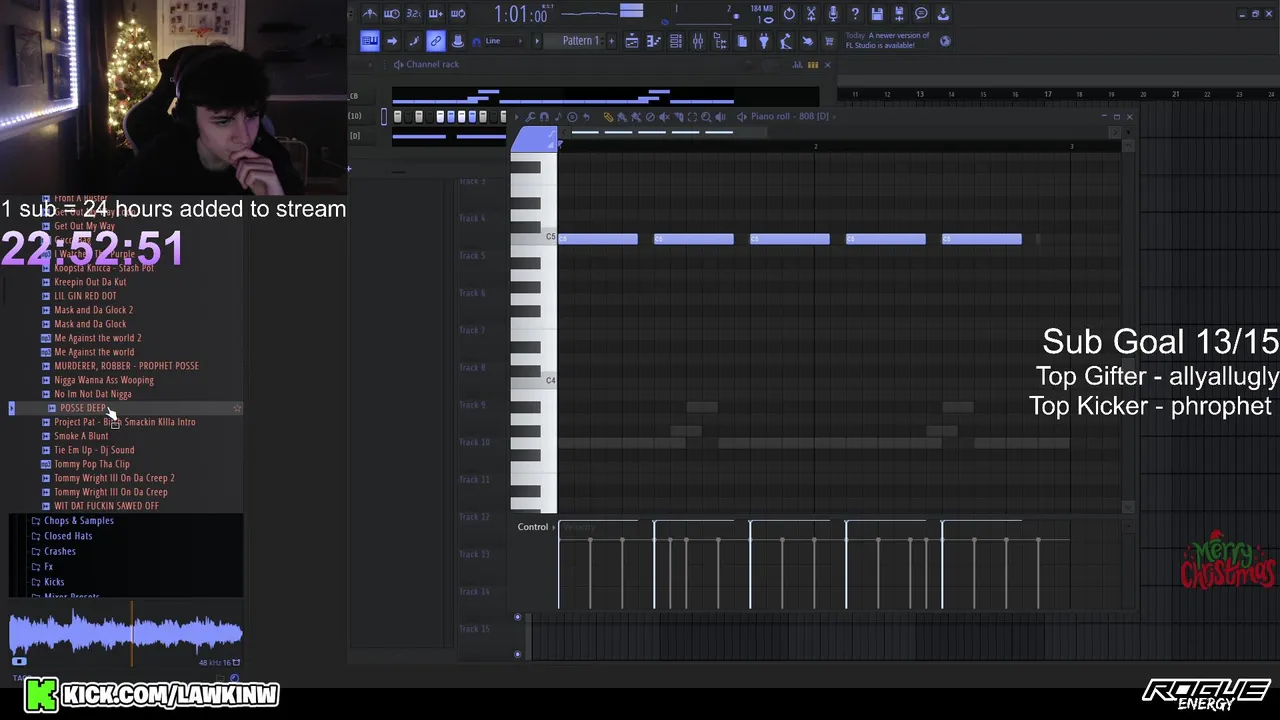The image size is (1280, 720).
Task: Open the chat bubble icon in top toolbar
Action: point(921,14)
